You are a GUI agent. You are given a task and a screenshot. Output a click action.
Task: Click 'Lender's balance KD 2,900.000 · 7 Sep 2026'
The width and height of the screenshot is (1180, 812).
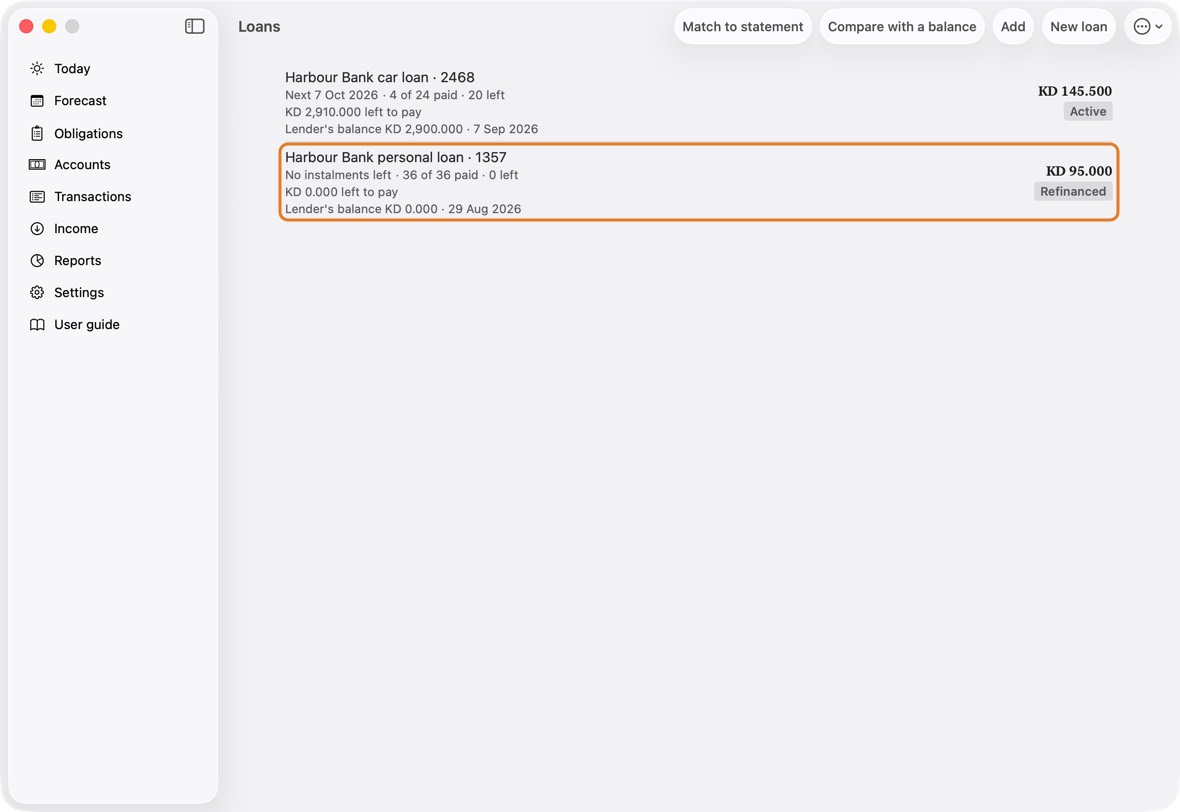(x=412, y=129)
